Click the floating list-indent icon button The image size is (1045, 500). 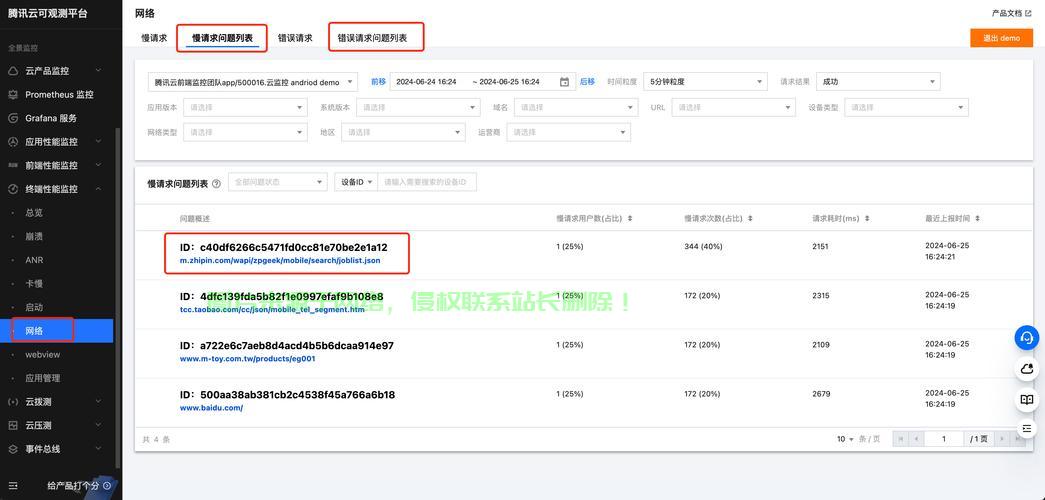[1027, 428]
